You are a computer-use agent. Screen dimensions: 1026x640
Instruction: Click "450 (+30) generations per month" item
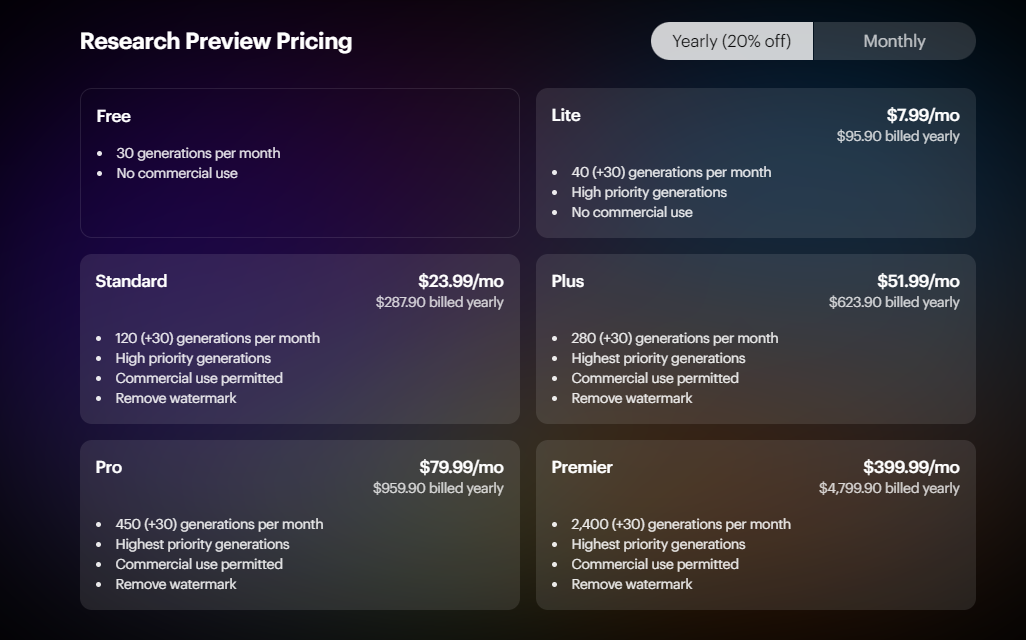(x=219, y=524)
